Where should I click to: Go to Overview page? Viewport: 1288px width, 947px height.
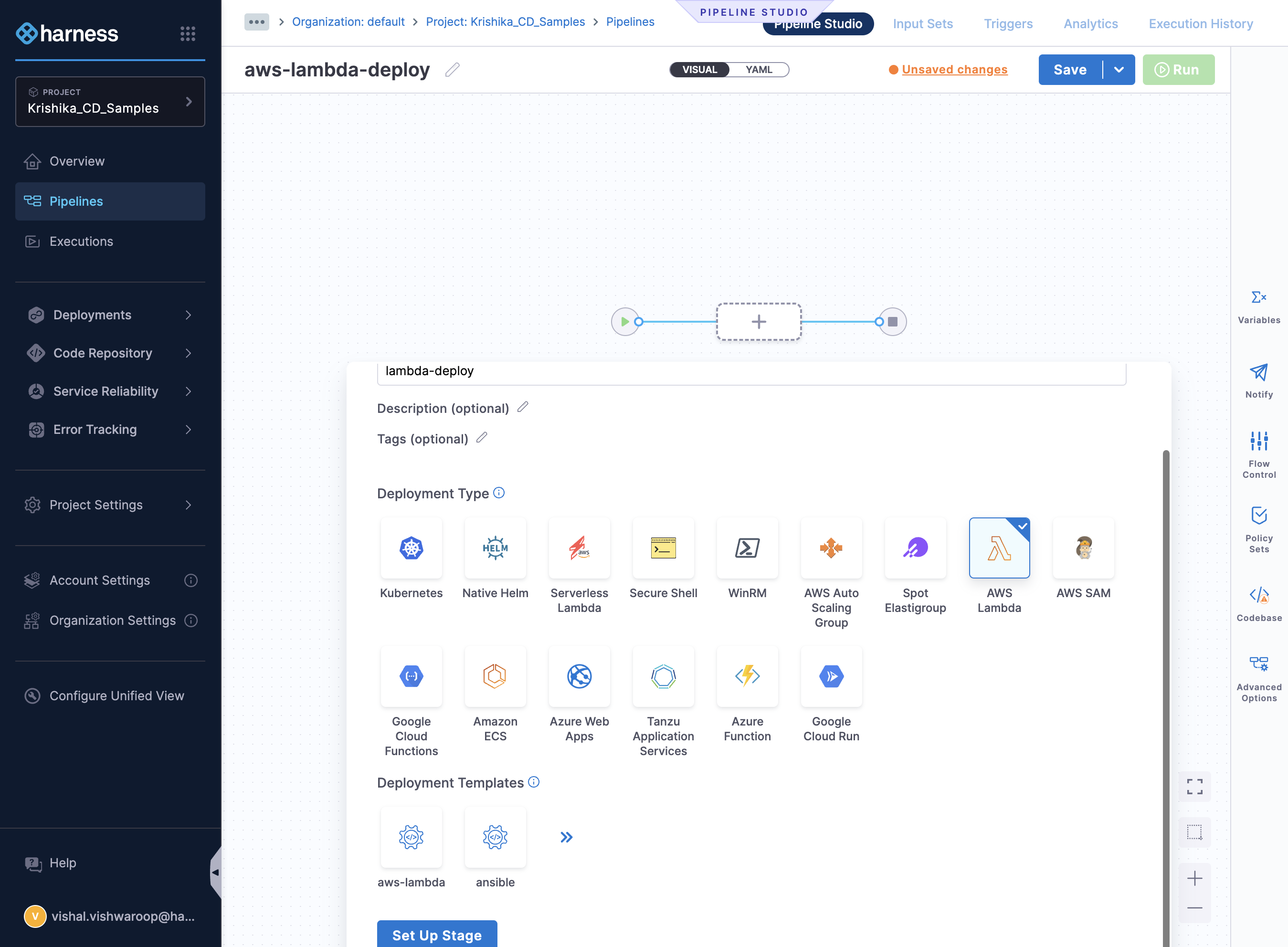pyautogui.click(x=110, y=161)
